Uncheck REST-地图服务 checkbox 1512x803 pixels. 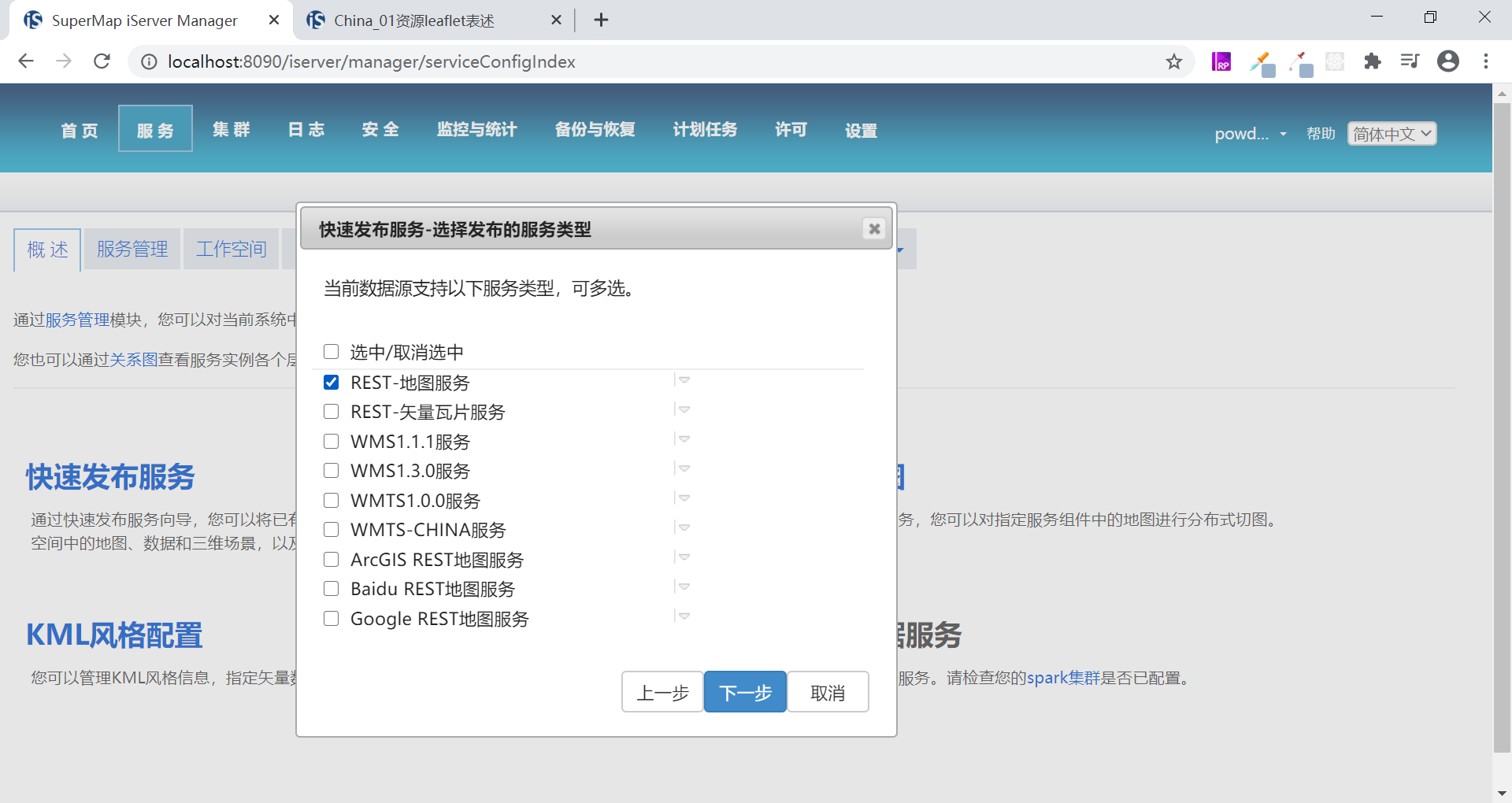[x=332, y=383]
